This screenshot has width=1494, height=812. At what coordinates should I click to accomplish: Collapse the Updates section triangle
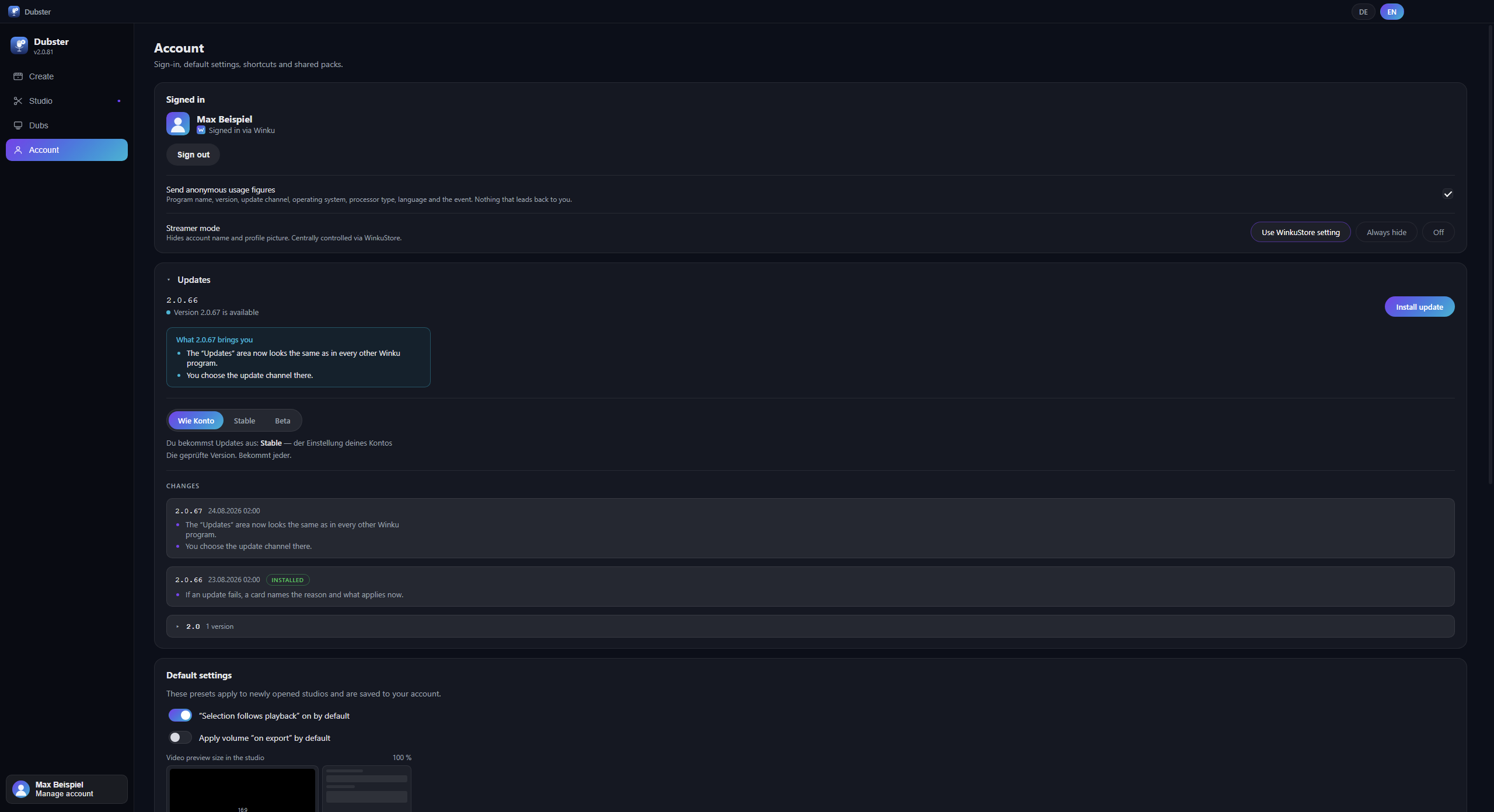169,280
